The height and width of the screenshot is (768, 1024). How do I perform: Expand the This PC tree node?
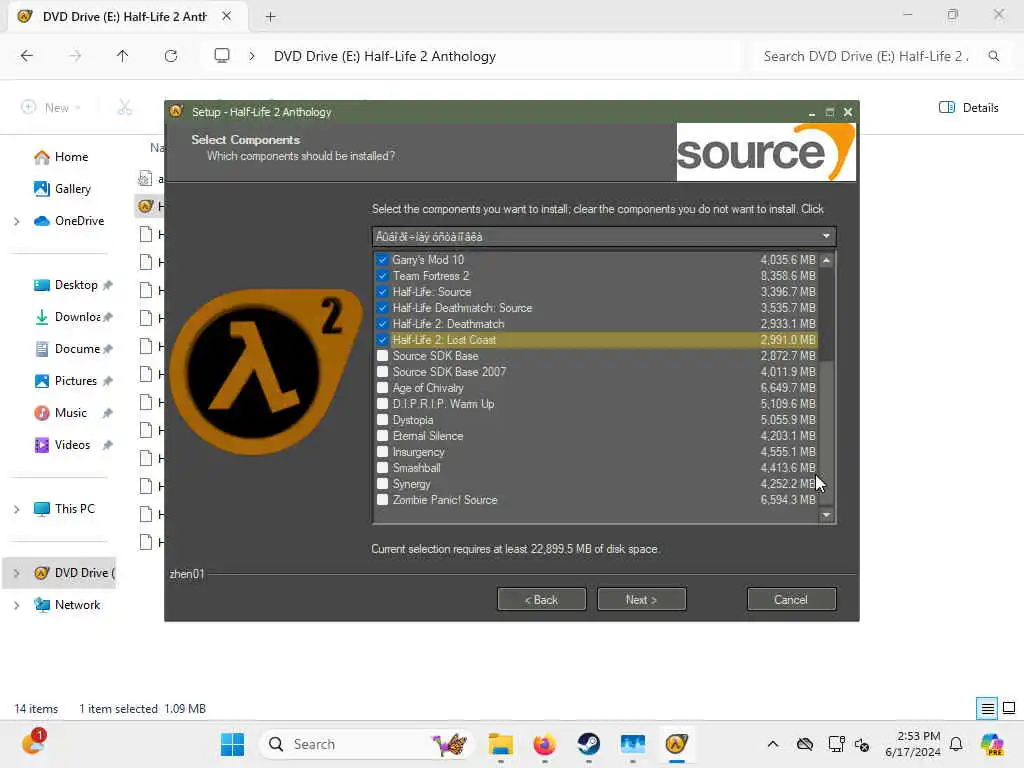pos(16,509)
